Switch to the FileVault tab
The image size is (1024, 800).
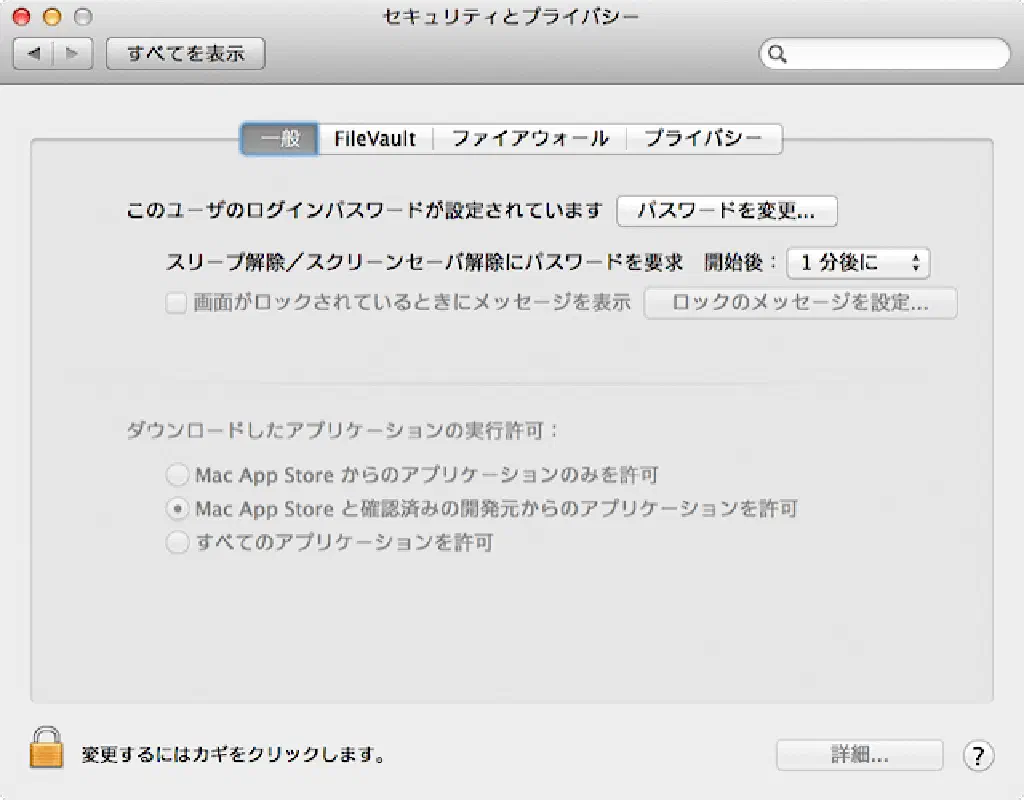[375, 139]
